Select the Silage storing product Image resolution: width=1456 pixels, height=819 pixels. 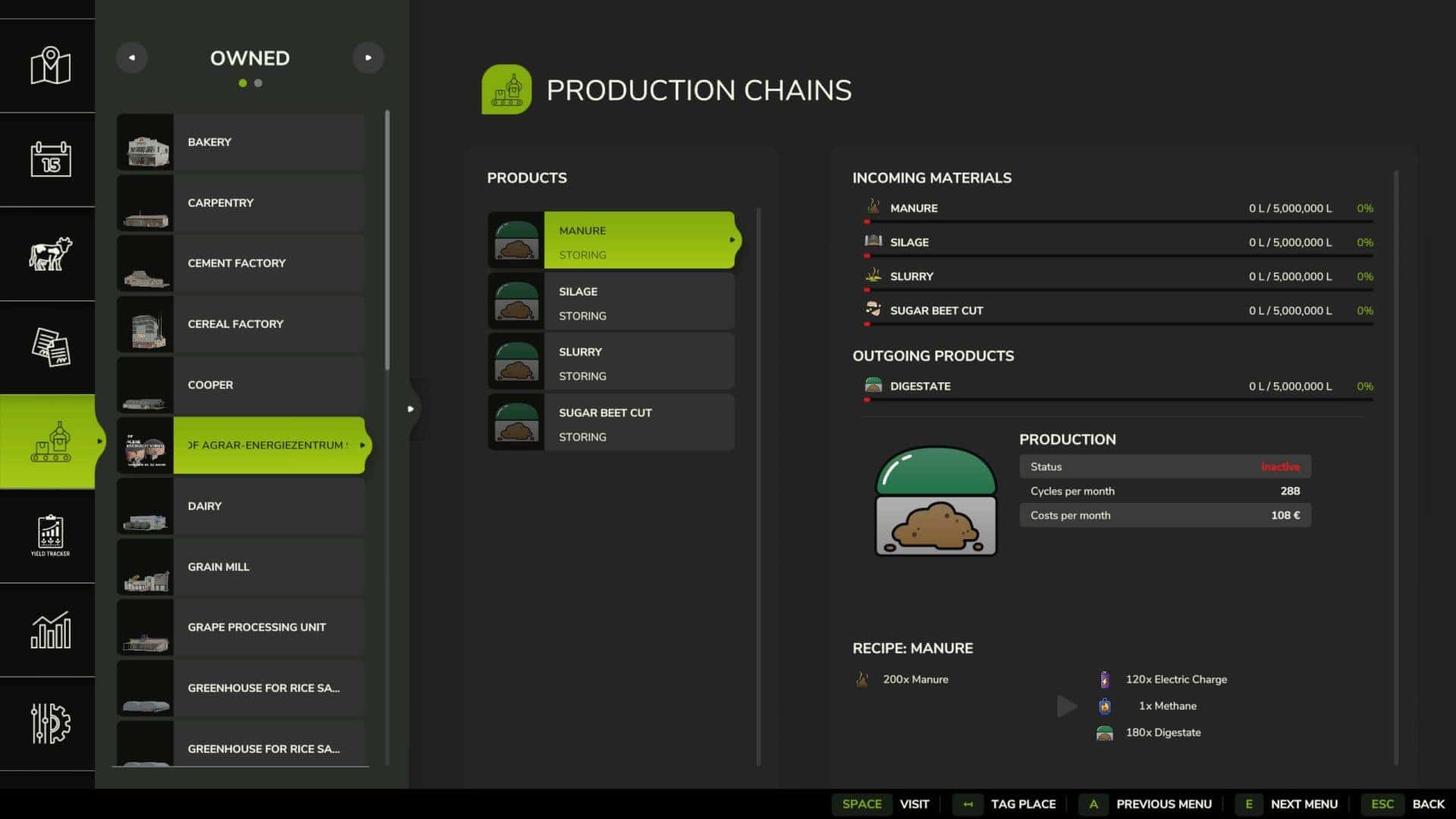pyautogui.click(x=611, y=301)
